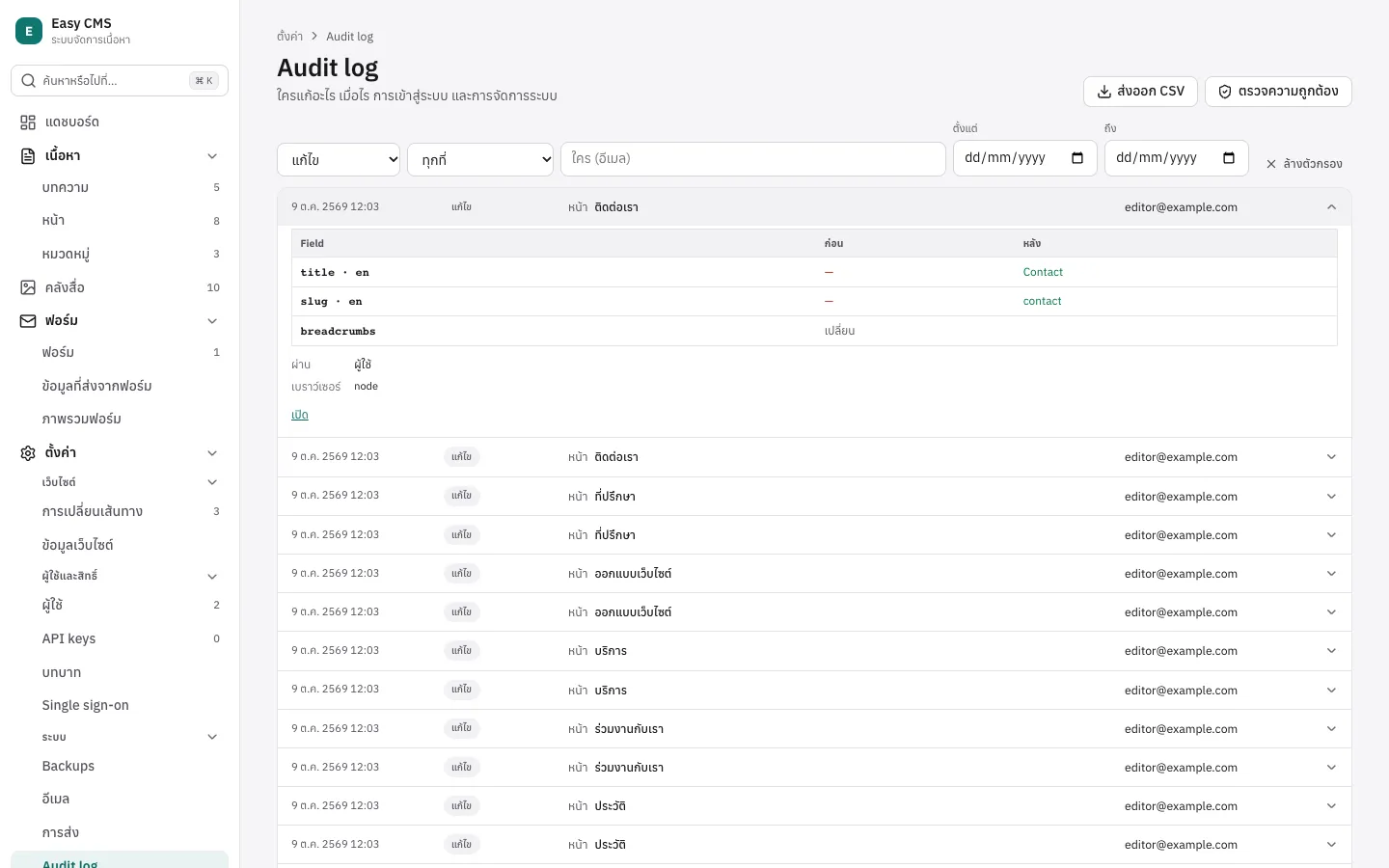
Task: Open the แดชบอร์ด dashboard grid icon
Action: point(28,122)
